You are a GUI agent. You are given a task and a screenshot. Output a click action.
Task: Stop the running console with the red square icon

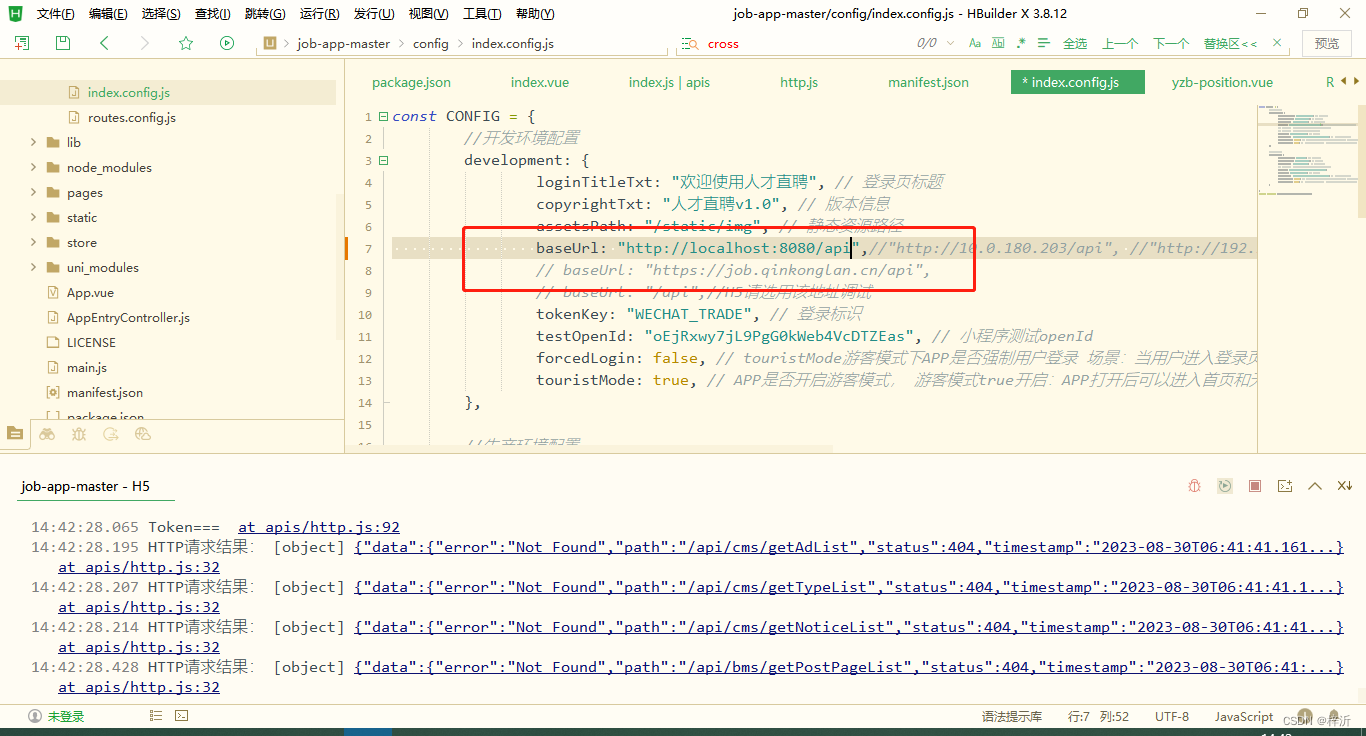(x=1255, y=485)
